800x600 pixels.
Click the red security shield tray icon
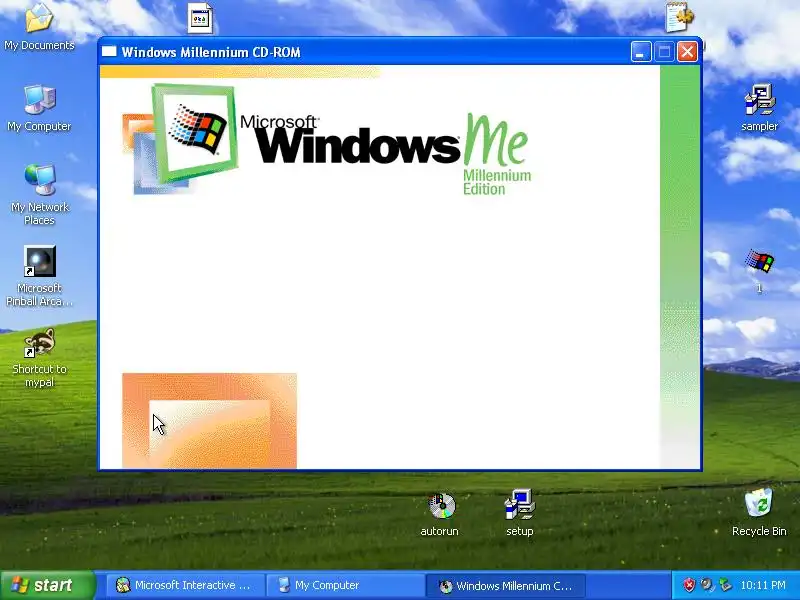(689, 585)
